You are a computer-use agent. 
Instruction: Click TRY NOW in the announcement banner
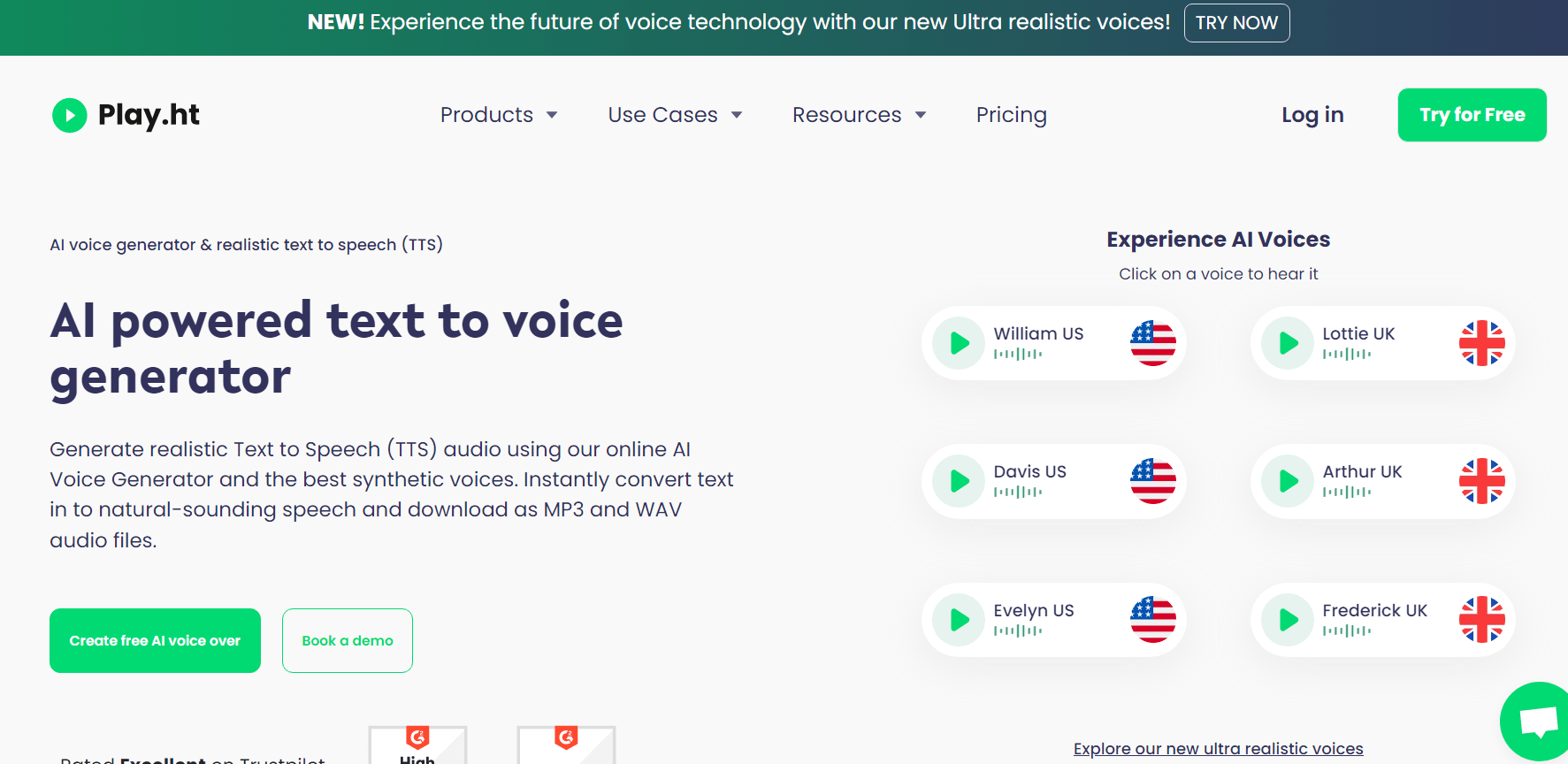[1236, 23]
